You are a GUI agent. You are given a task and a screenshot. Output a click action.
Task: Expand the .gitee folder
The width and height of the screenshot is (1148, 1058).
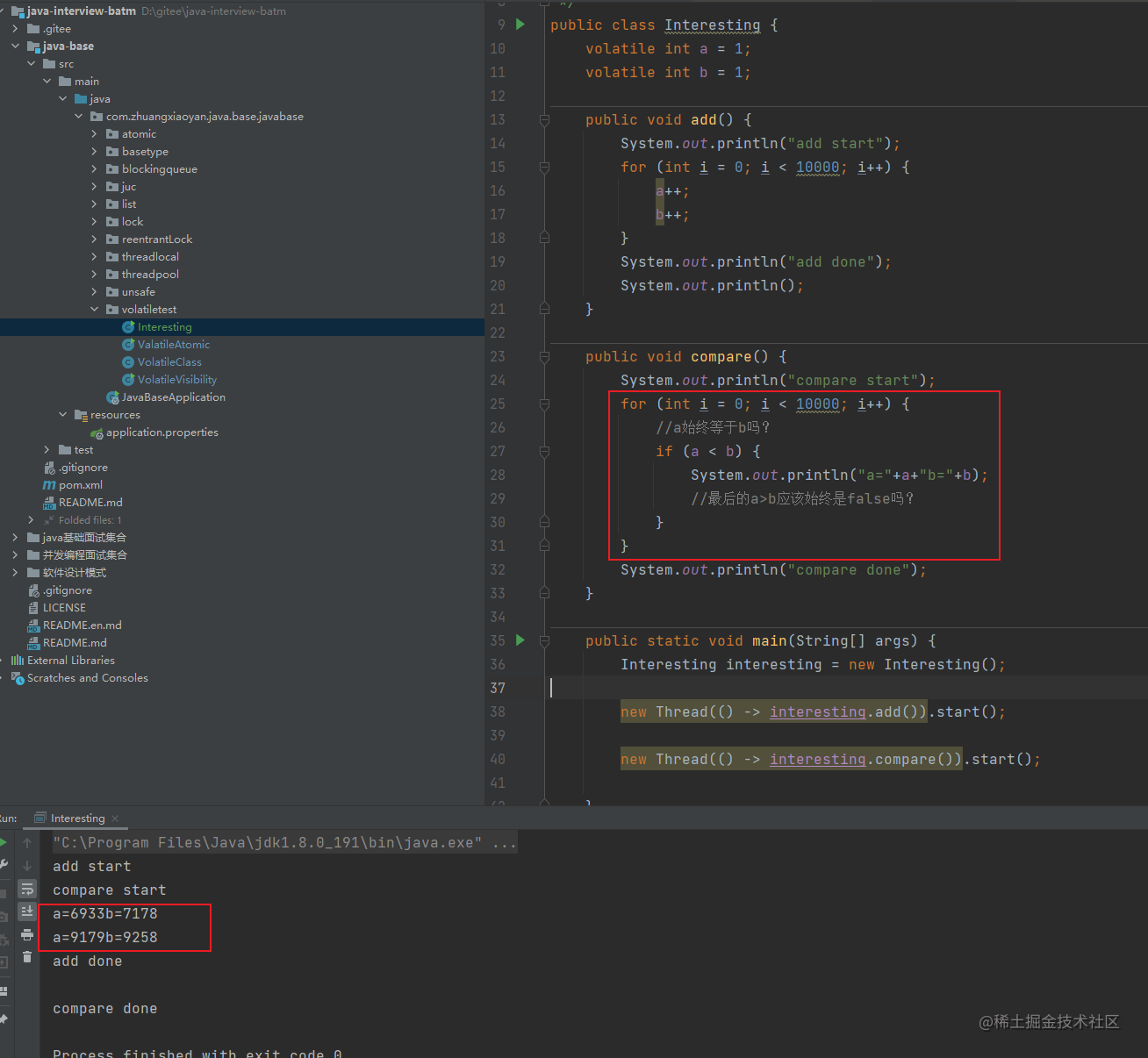[x=15, y=29]
